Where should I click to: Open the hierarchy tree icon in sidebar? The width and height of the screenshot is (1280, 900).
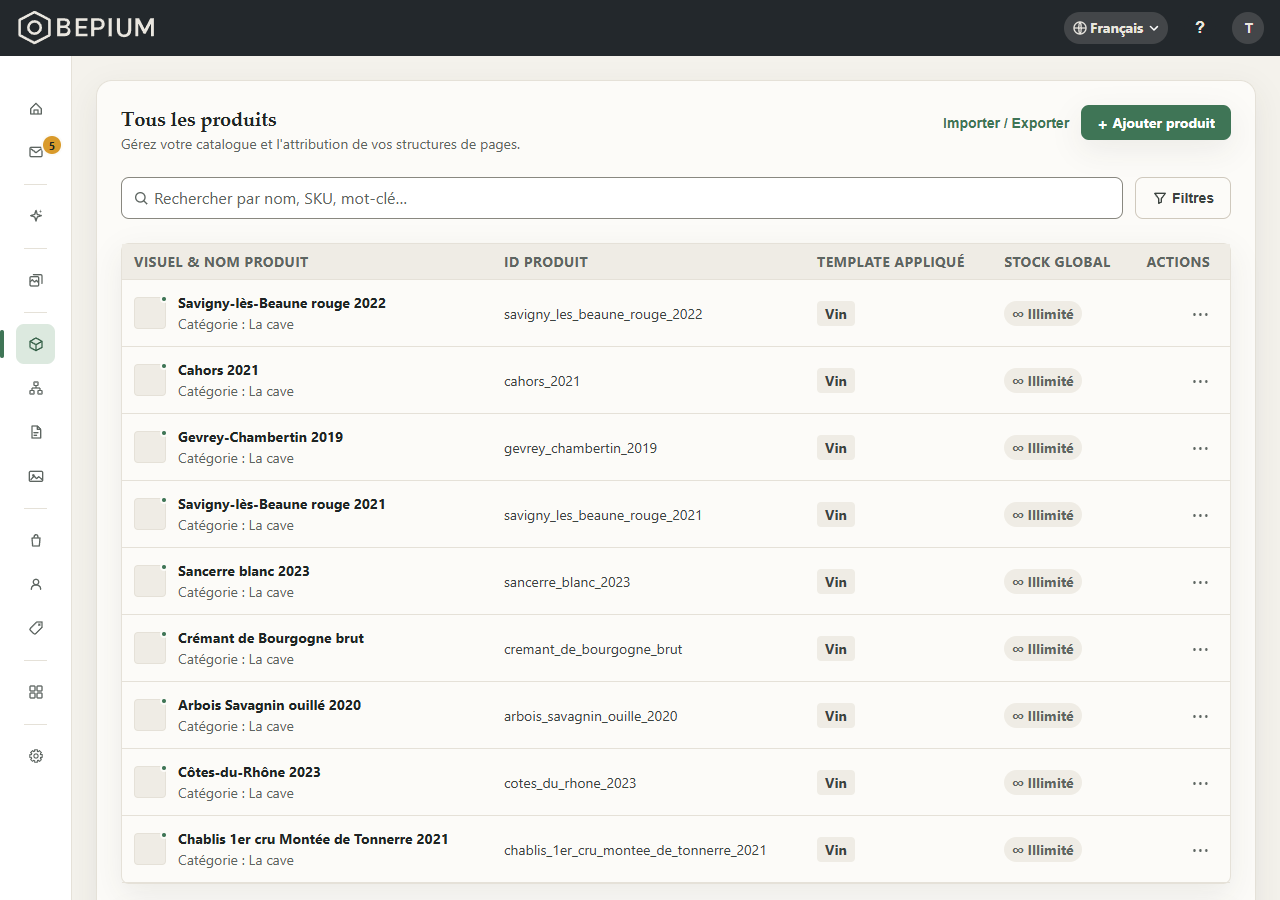click(36, 388)
